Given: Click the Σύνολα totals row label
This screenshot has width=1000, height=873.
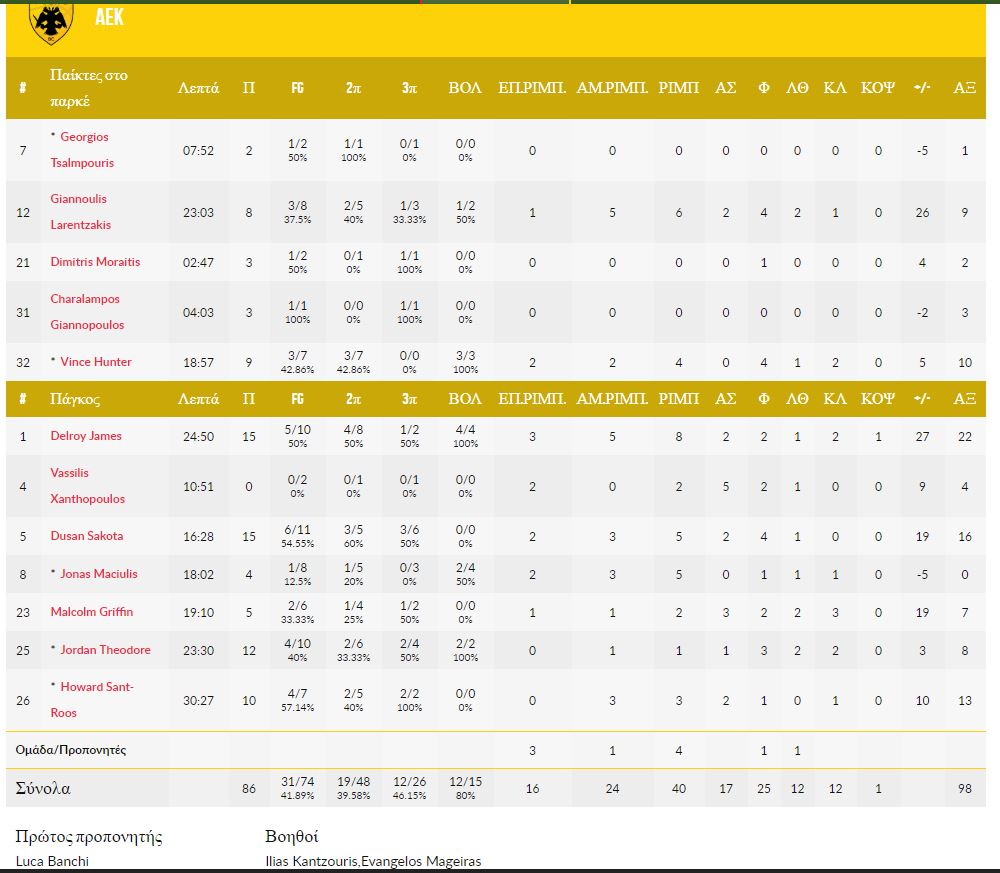Looking at the screenshot, I should pyautogui.click(x=43, y=788).
